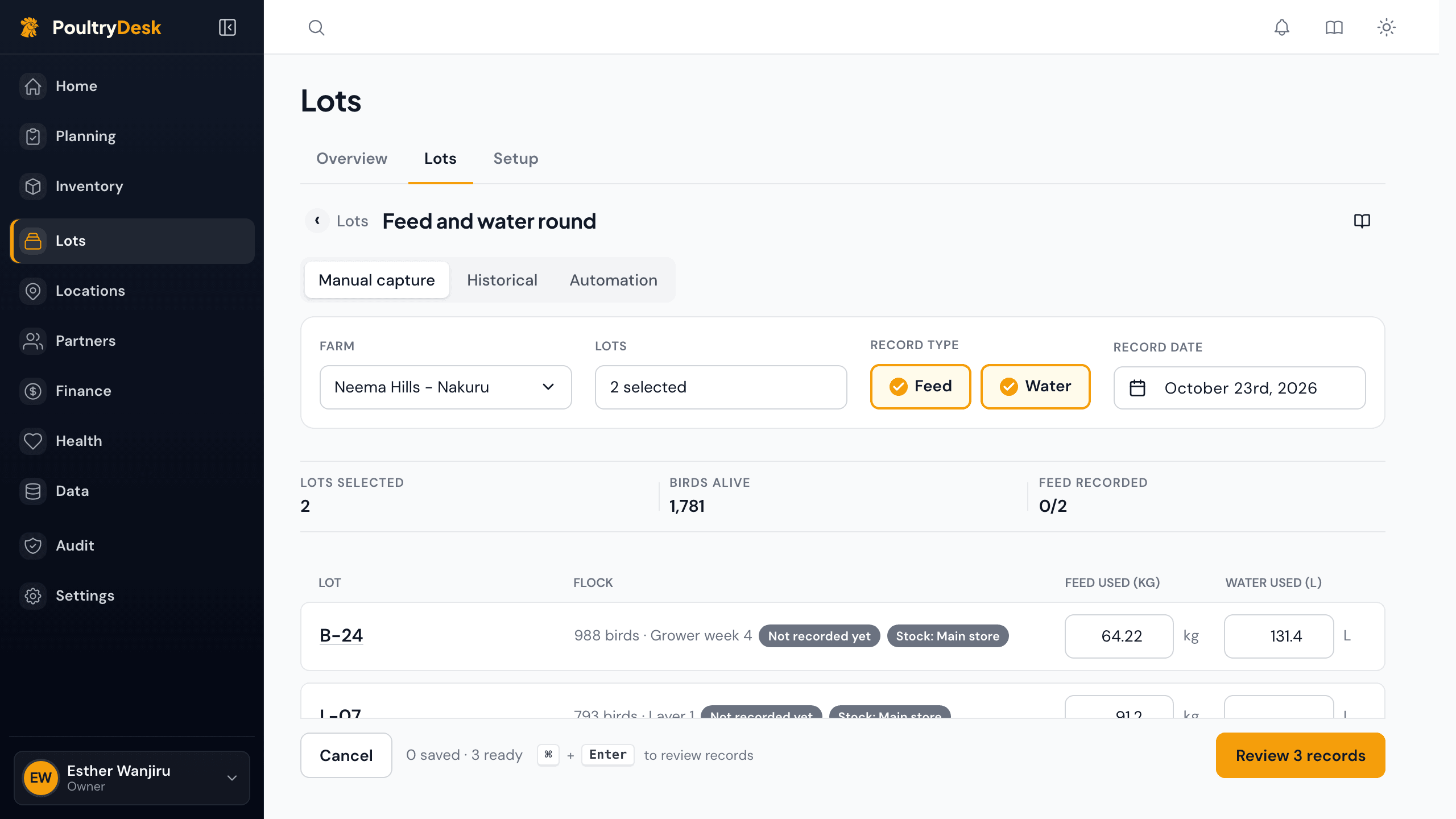Open Audit shield icon in sidebar
Viewport: 1456px width, 819px height.
[33, 546]
